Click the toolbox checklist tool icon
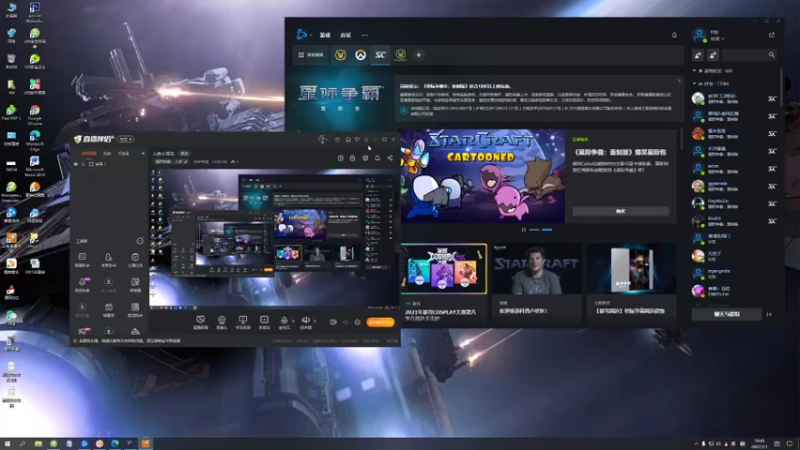The image size is (800, 450). 135,259
